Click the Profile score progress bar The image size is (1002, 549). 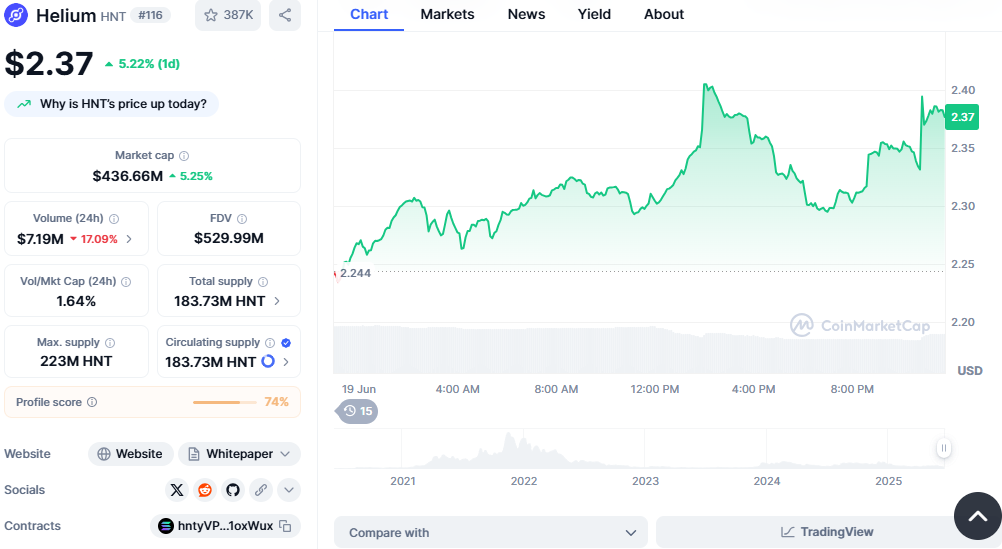[x=225, y=402]
